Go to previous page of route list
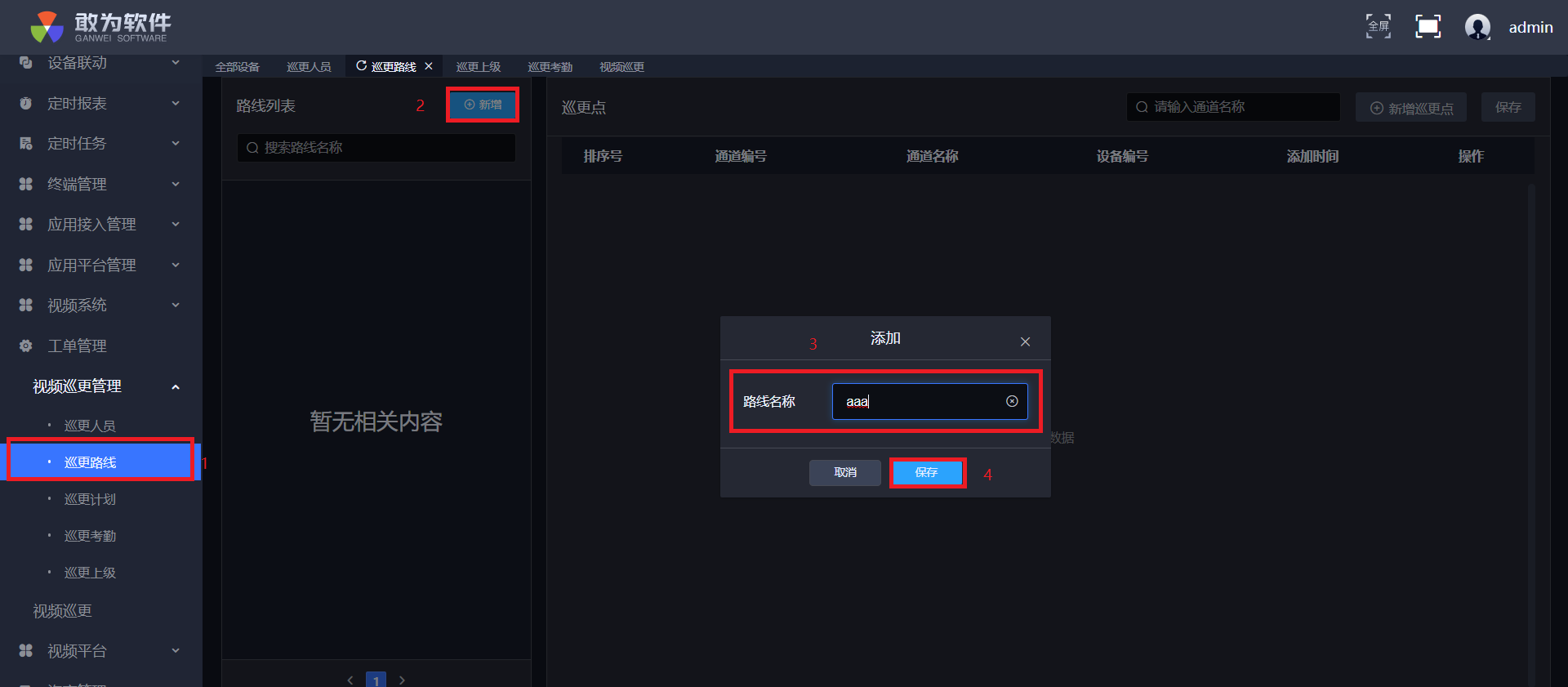This screenshot has width=1568, height=687. (350, 680)
